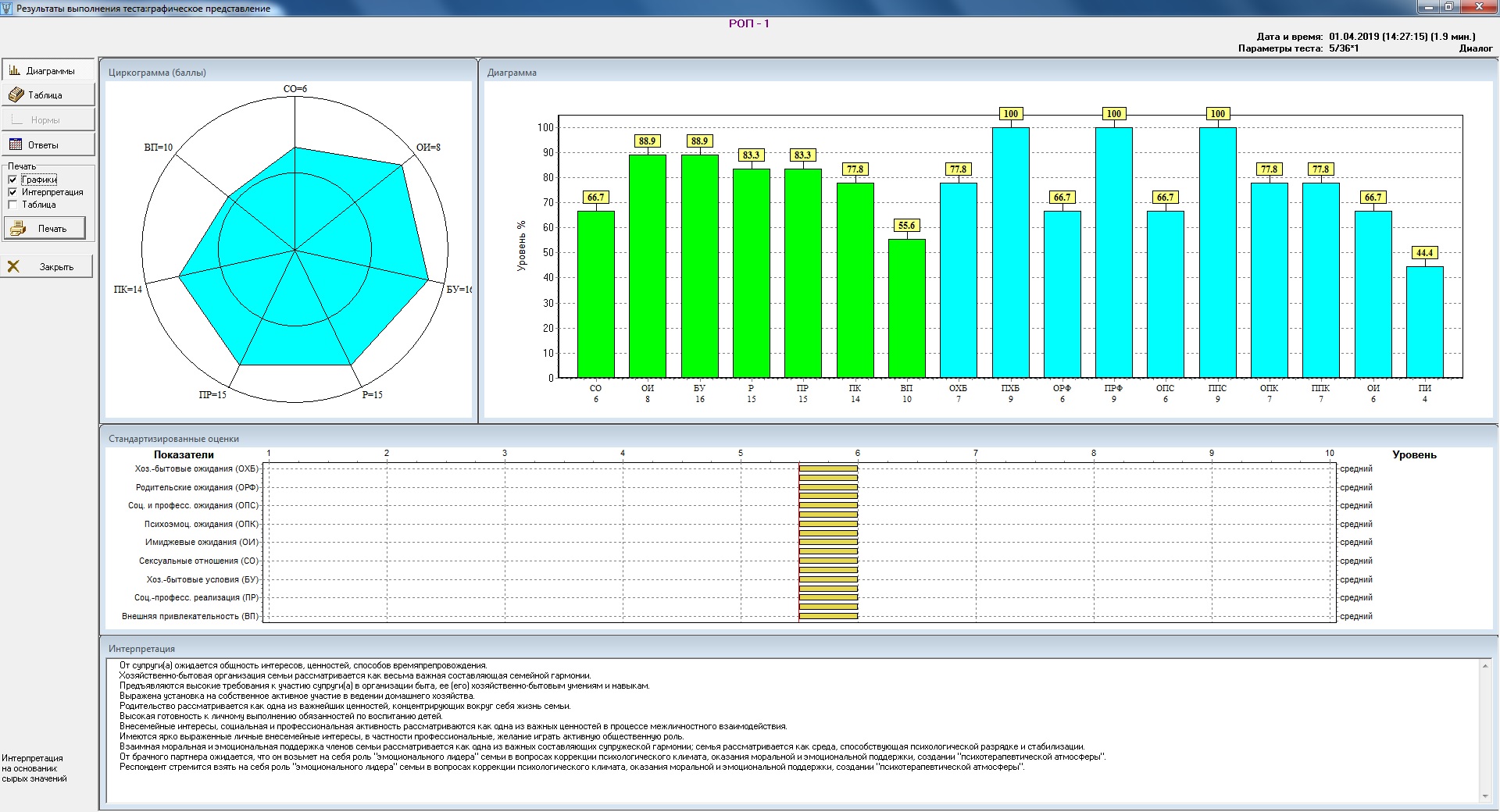
Task: Select the 44.4 label above ПИ bar
Action: tap(1424, 253)
